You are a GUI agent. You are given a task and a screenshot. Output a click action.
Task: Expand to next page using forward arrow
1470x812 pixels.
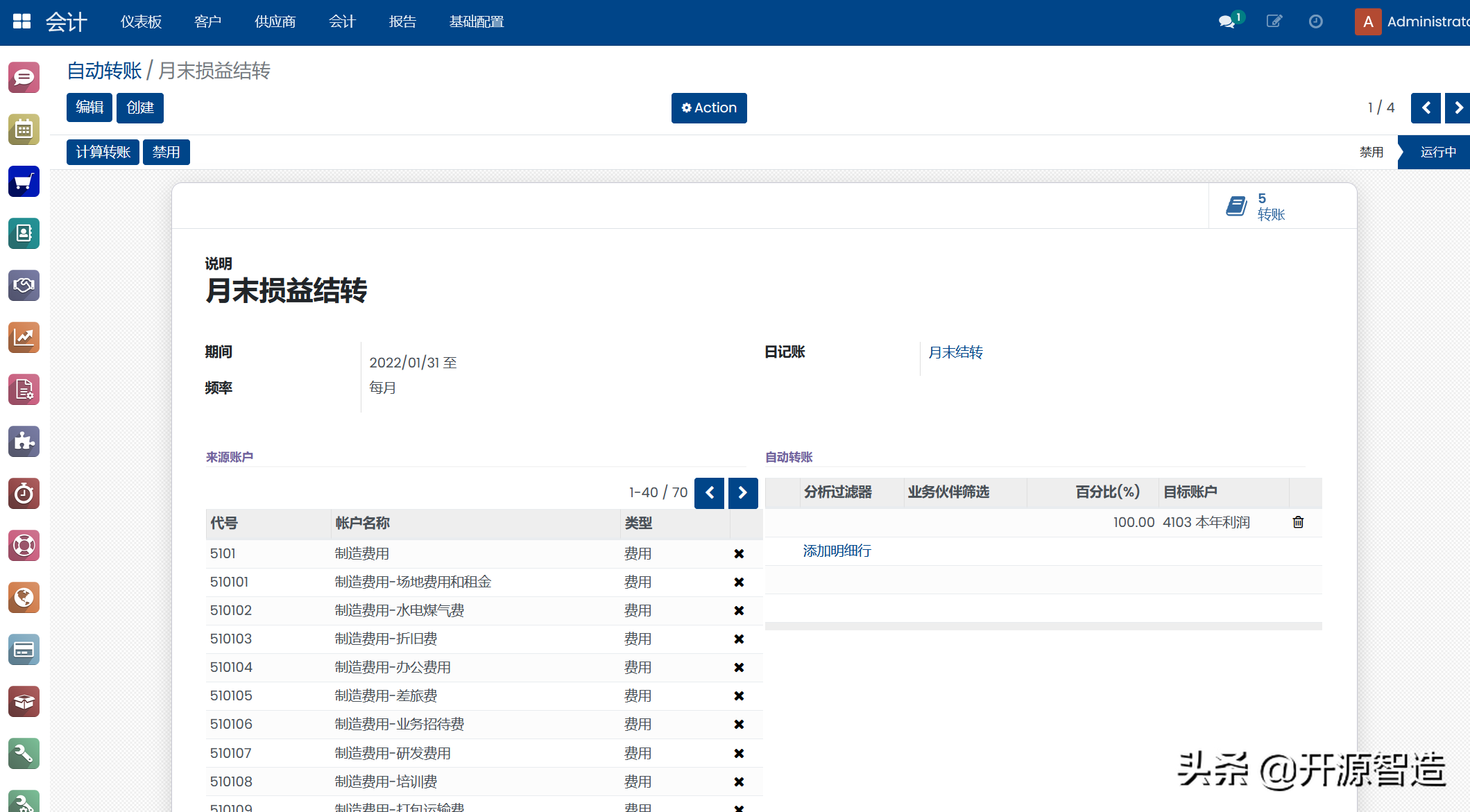pos(1458,107)
